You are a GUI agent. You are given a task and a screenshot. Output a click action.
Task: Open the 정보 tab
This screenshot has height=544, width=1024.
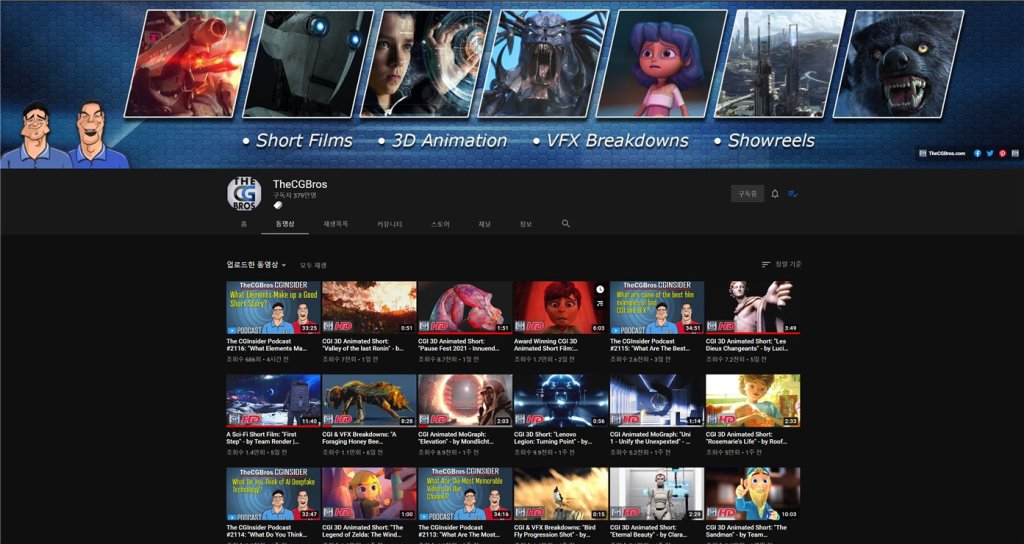(526, 224)
